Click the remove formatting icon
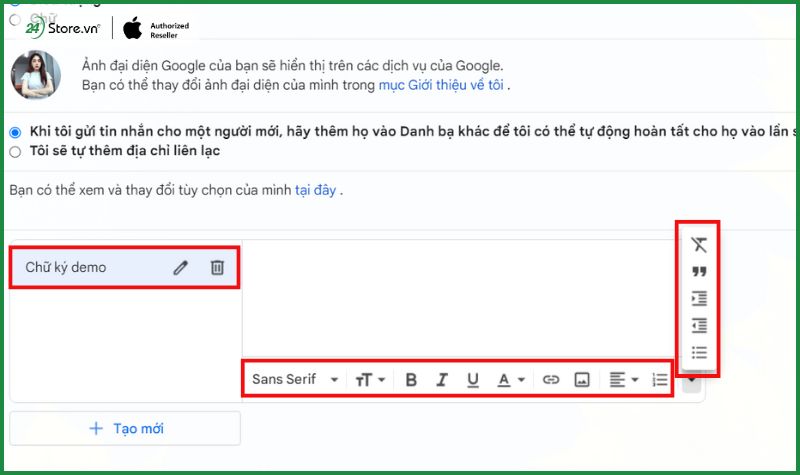Viewport: 800px width, 475px height. [x=699, y=244]
